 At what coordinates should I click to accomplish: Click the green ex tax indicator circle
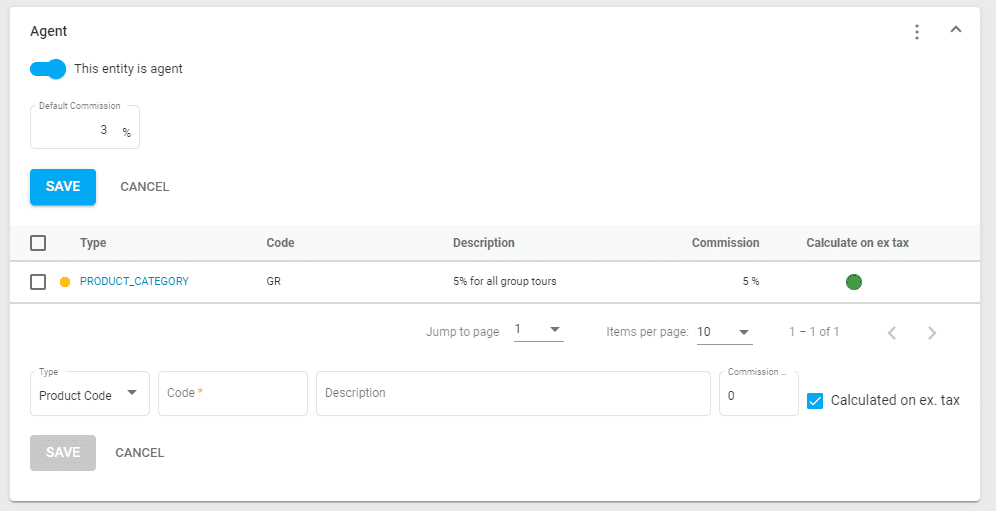click(854, 282)
